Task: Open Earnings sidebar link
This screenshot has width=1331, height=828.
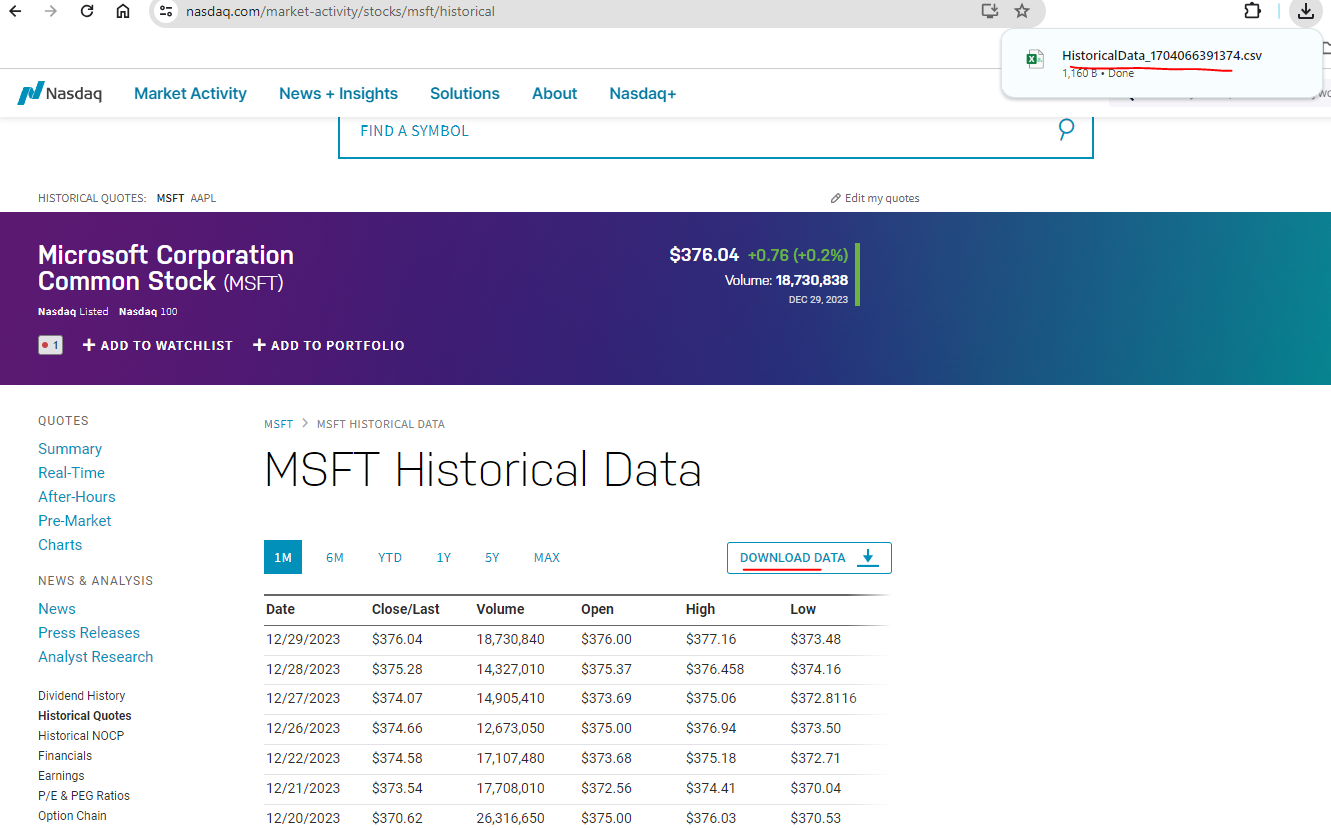Action: pyautogui.click(x=61, y=776)
